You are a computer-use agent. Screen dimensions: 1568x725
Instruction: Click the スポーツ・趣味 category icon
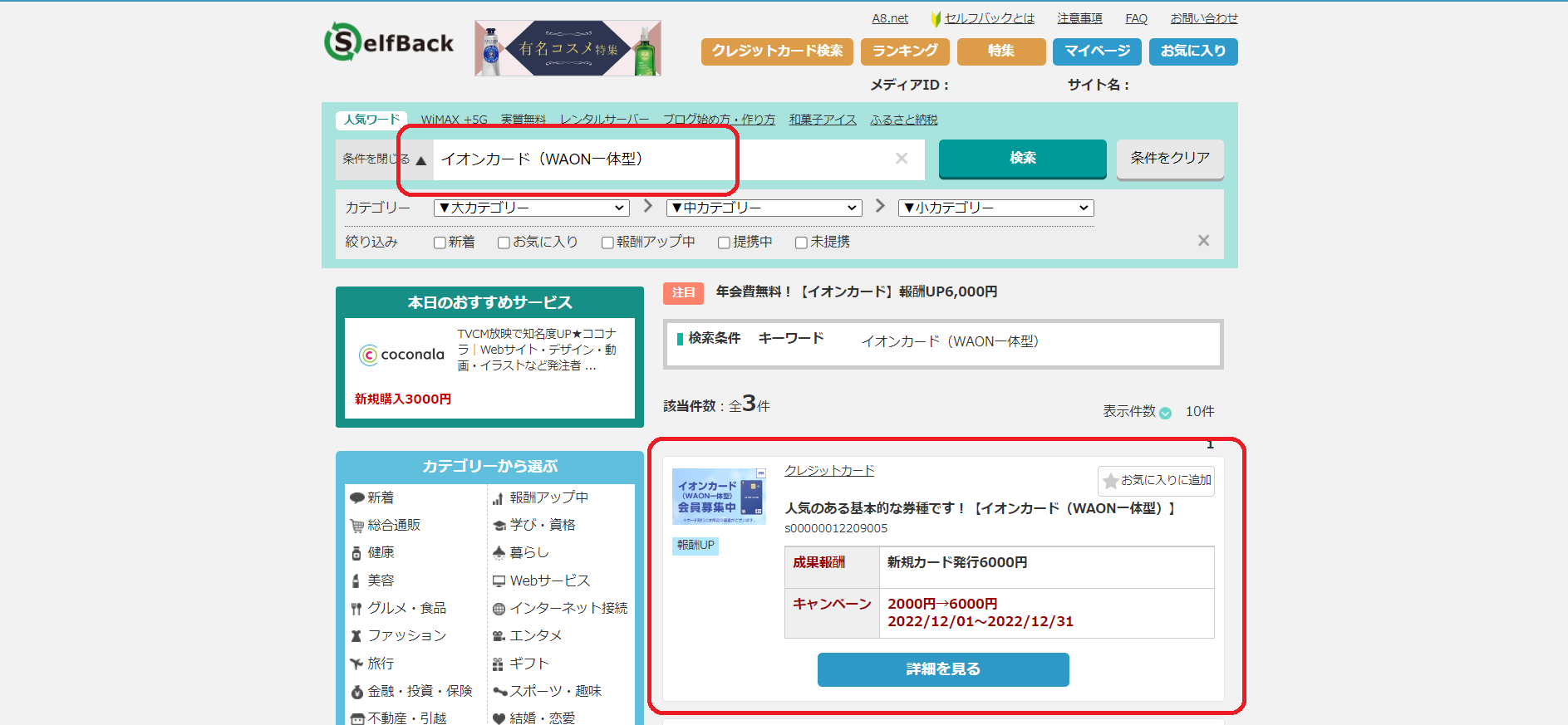[x=499, y=691]
